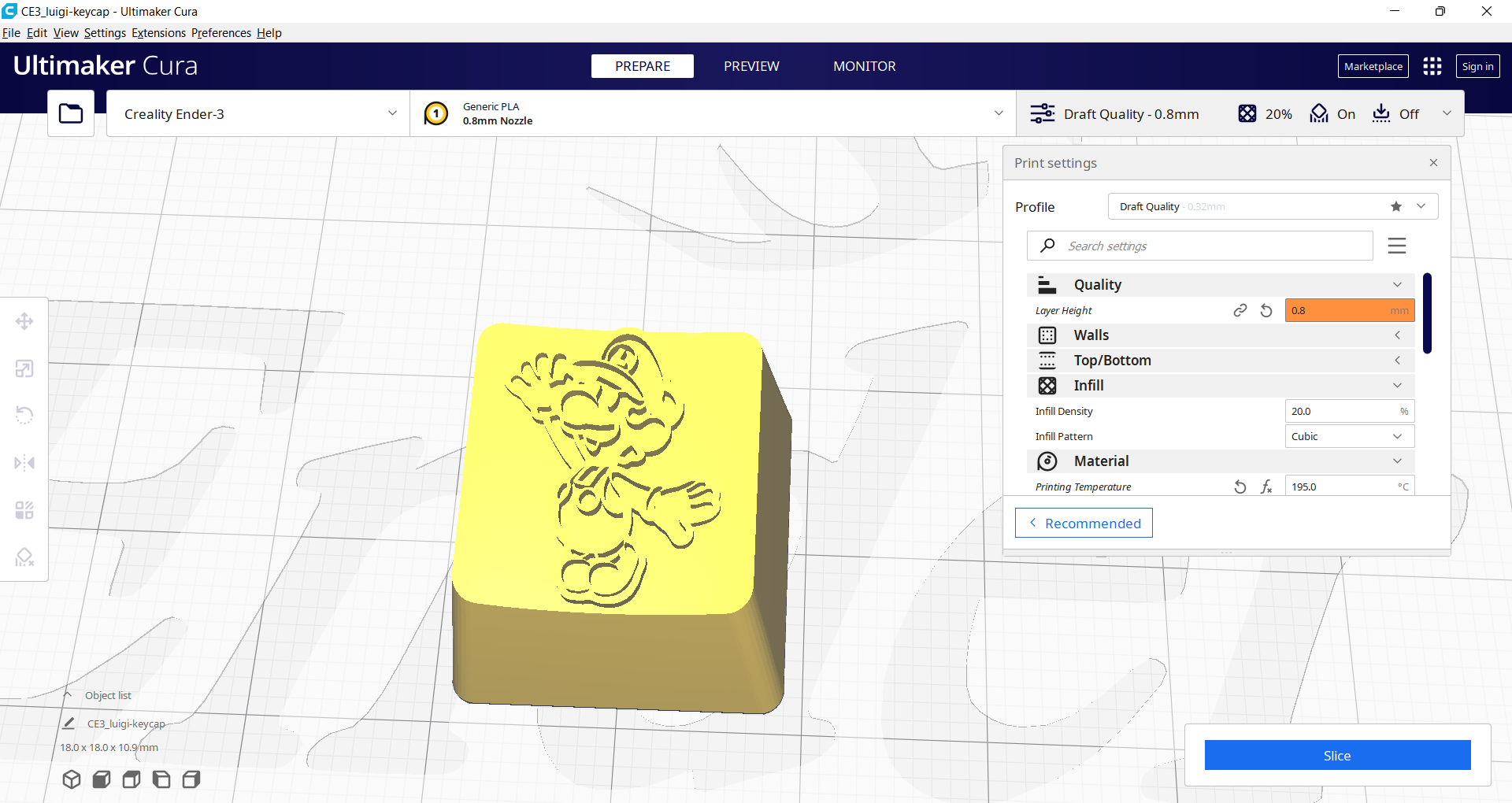This screenshot has height=803, width=1512.
Task: Switch to the MONITOR stage tab
Action: click(x=865, y=66)
